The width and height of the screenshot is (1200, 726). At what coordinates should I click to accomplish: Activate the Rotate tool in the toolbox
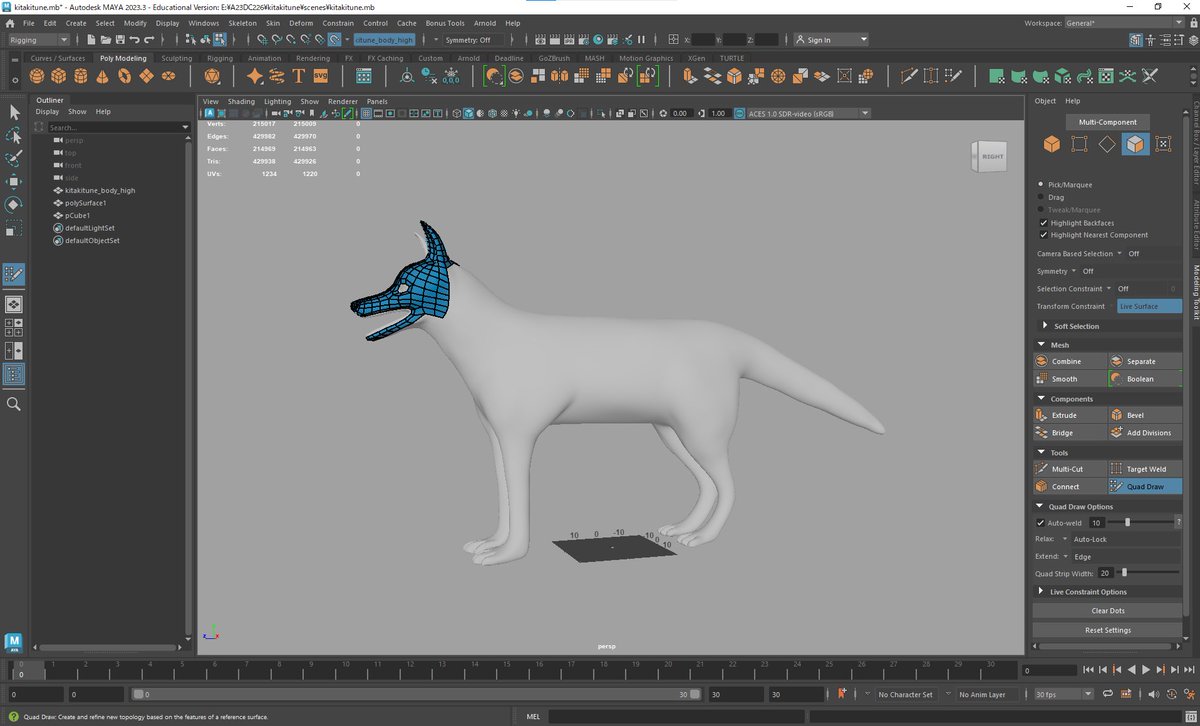14,204
